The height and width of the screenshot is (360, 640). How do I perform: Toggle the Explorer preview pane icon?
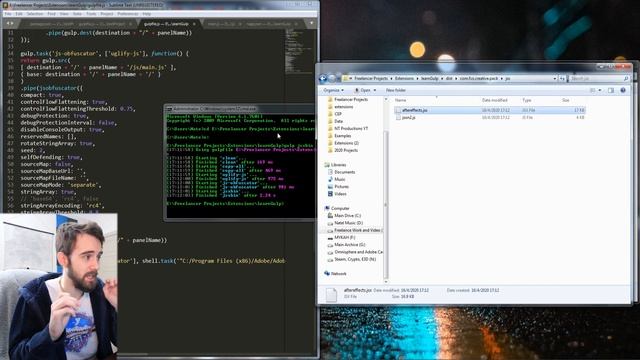click(x=611, y=90)
